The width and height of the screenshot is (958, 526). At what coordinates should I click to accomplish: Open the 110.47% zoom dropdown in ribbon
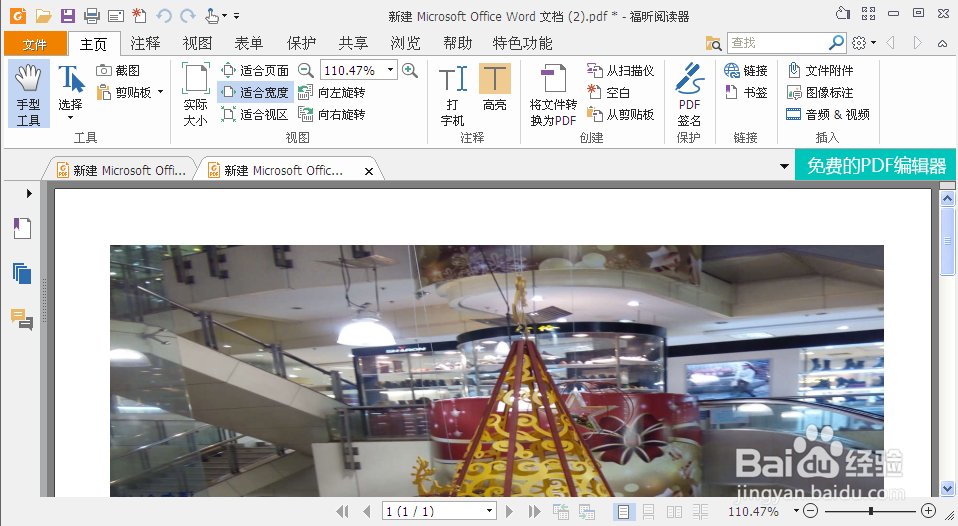(x=390, y=70)
